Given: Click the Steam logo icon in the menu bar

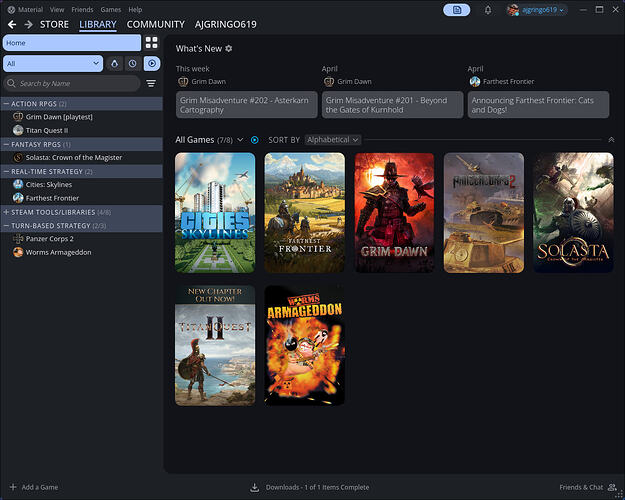Looking at the screenshot, I should pos(11,10).
